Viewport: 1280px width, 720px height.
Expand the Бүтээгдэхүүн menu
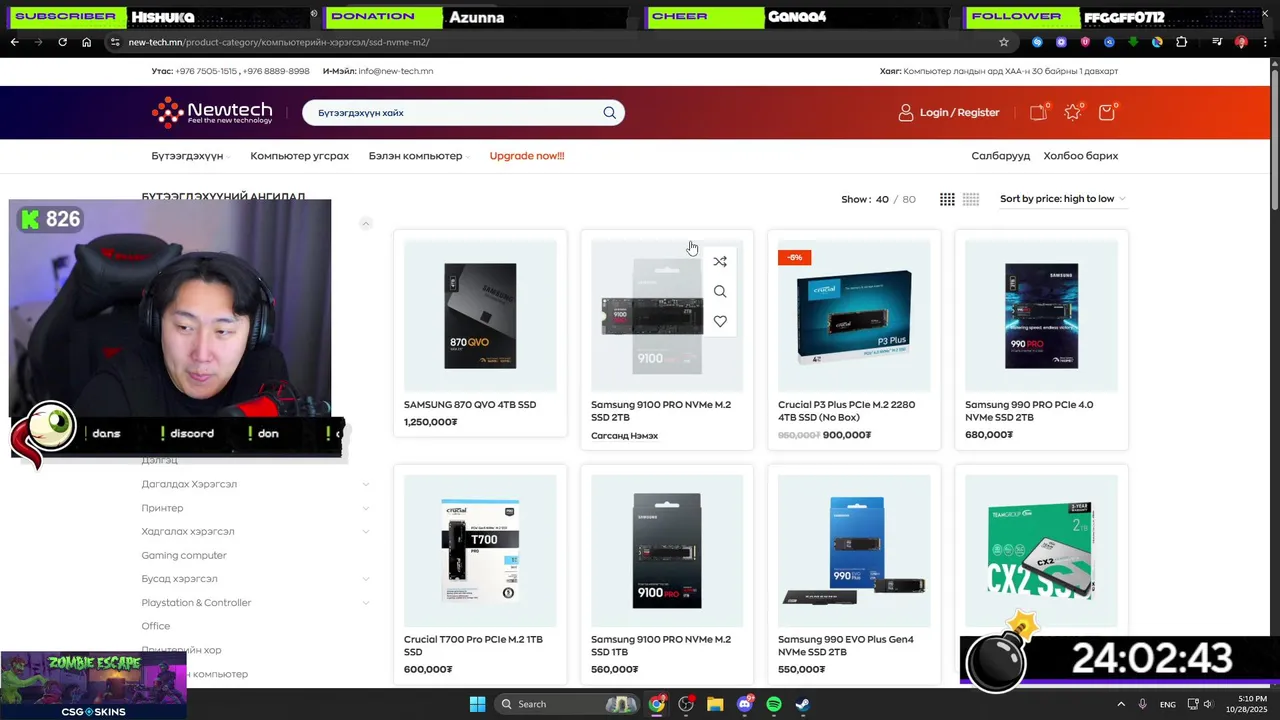click(x=191, y=156)
